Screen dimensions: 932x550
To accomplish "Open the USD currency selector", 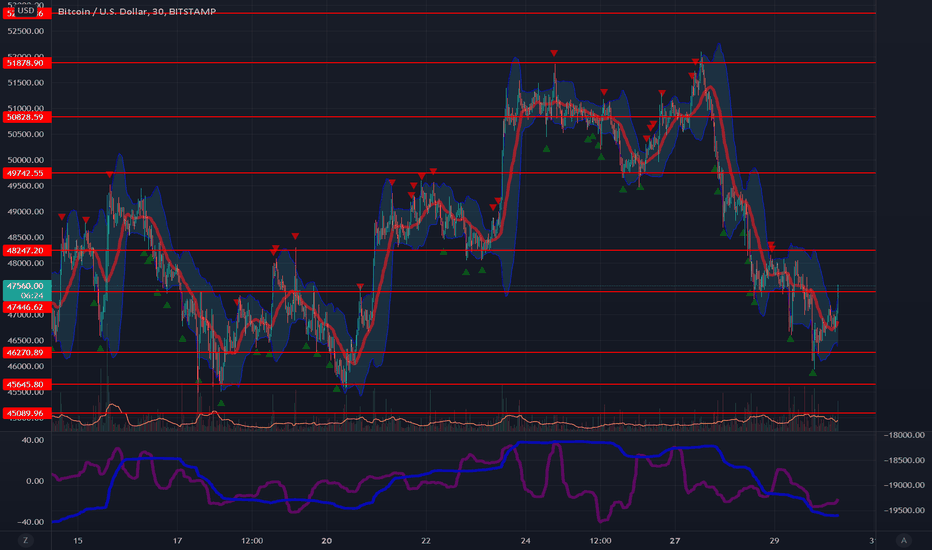I will pyautogui.click(x=25, y=10).
